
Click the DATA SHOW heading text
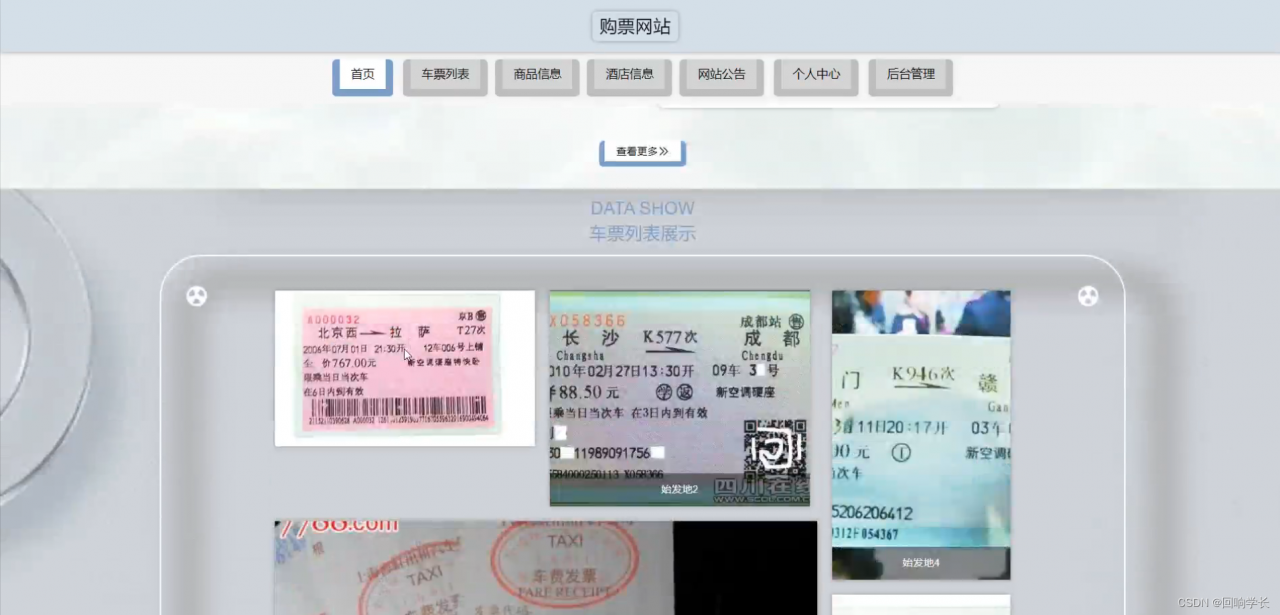(642, 208)
